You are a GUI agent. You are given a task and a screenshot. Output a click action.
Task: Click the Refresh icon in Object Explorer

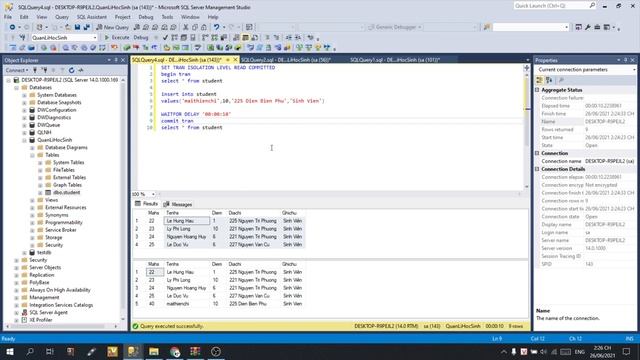pos(71,70)
